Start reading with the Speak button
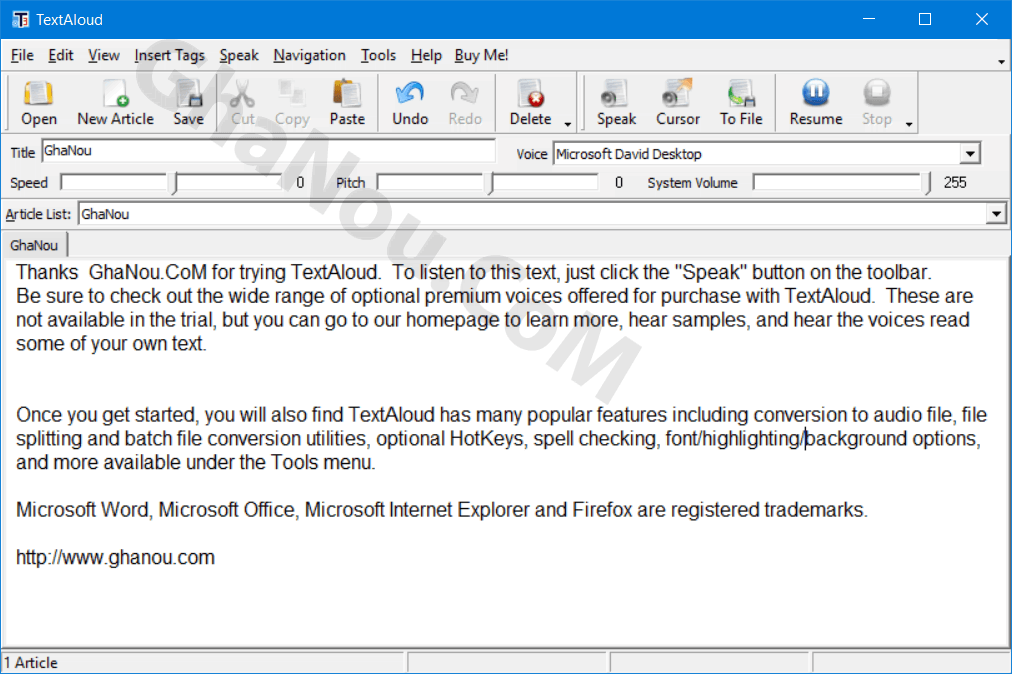This screenshot has height=674, width=1012. pos(616,103)
